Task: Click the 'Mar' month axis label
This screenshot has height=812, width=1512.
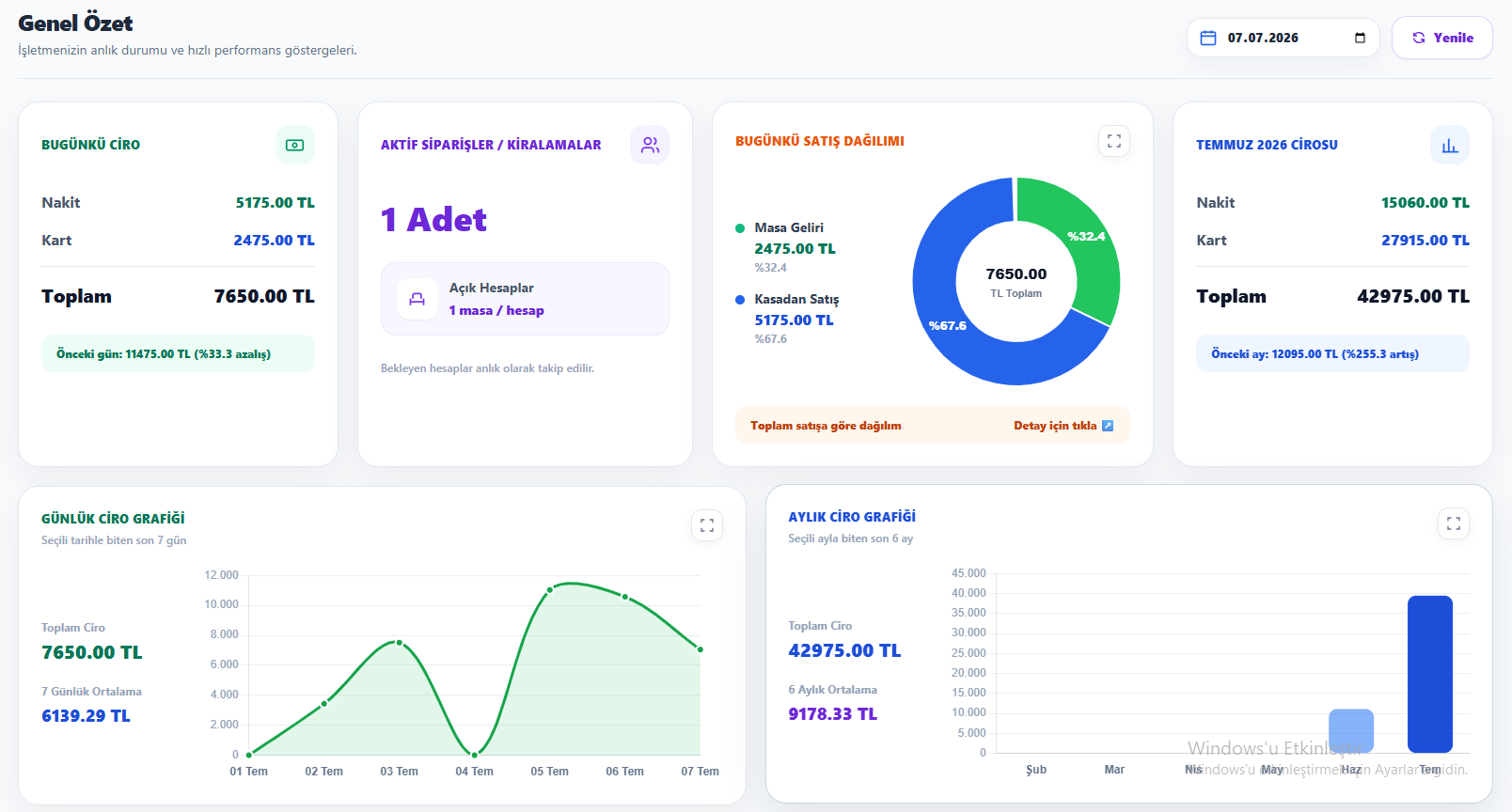Action: [x=1114, y=770]
